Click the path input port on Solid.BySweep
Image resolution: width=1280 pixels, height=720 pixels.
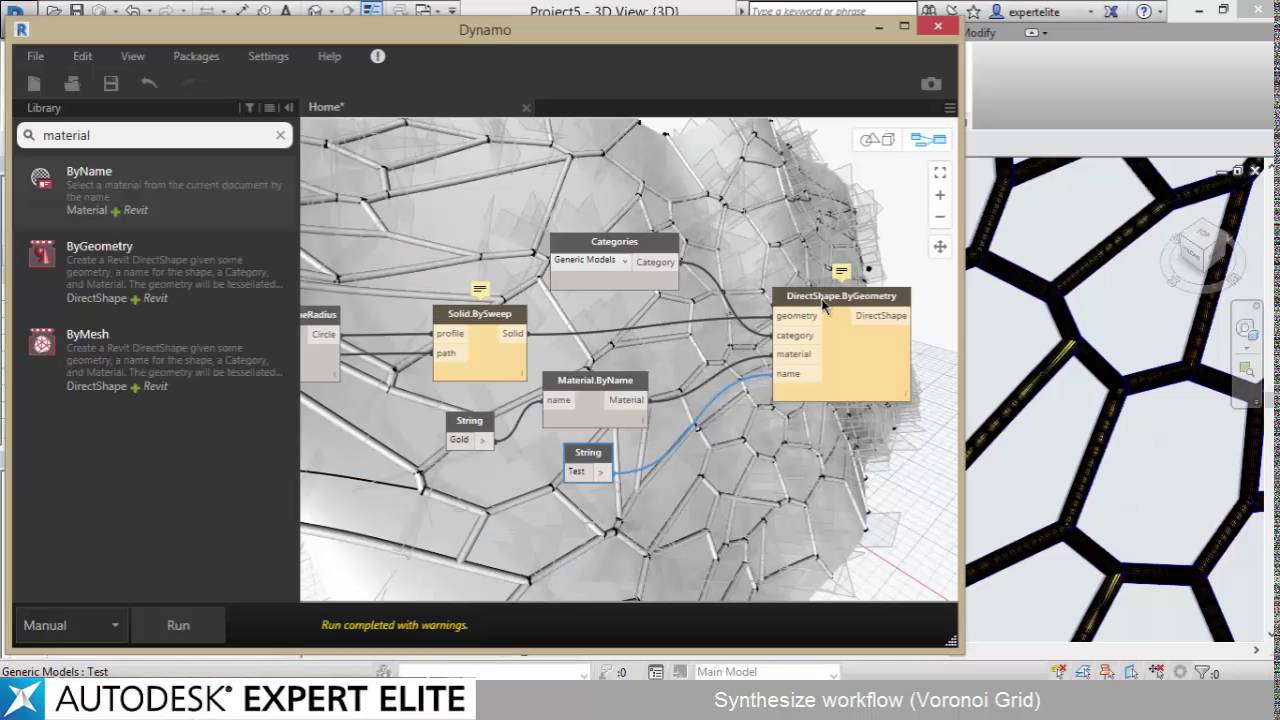(x=446, y=353)
